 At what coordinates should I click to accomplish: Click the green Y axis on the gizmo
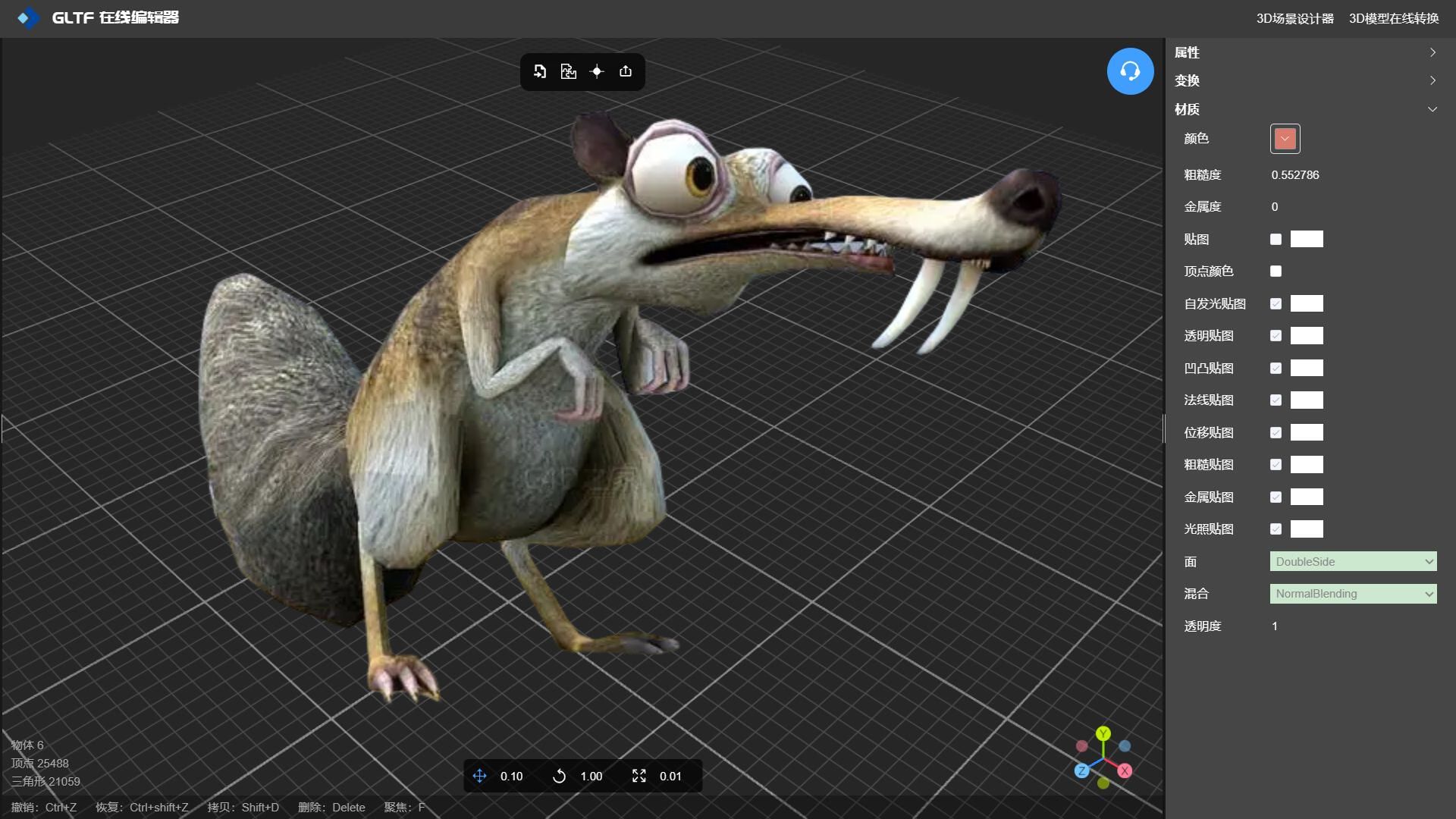1103,733
